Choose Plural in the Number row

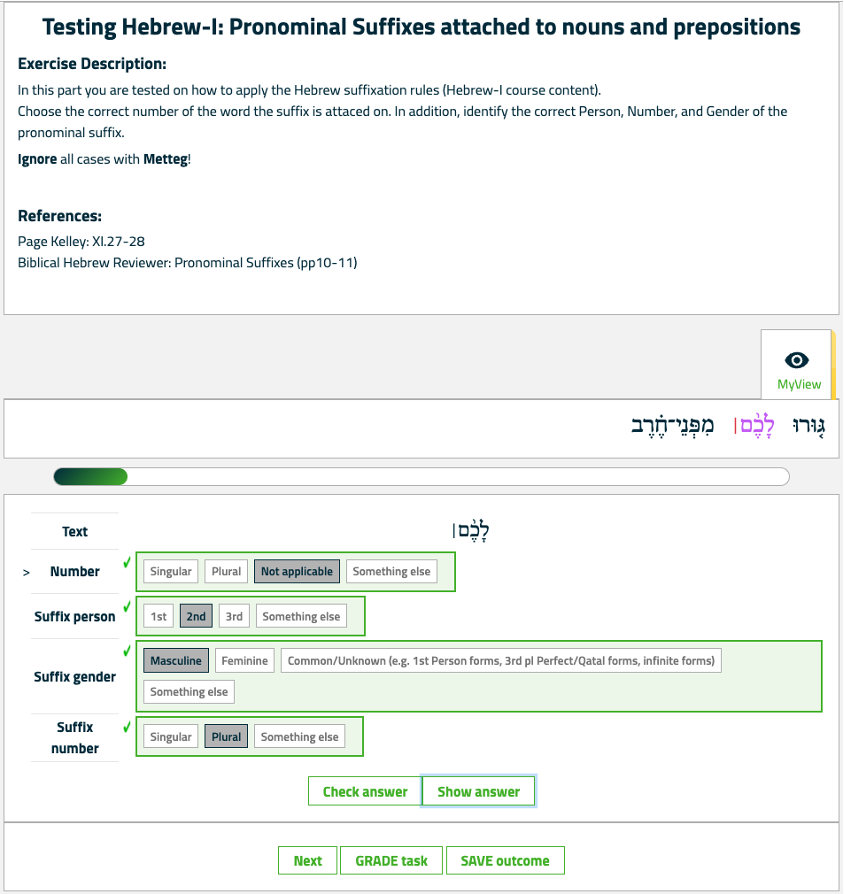pos(226,571)
